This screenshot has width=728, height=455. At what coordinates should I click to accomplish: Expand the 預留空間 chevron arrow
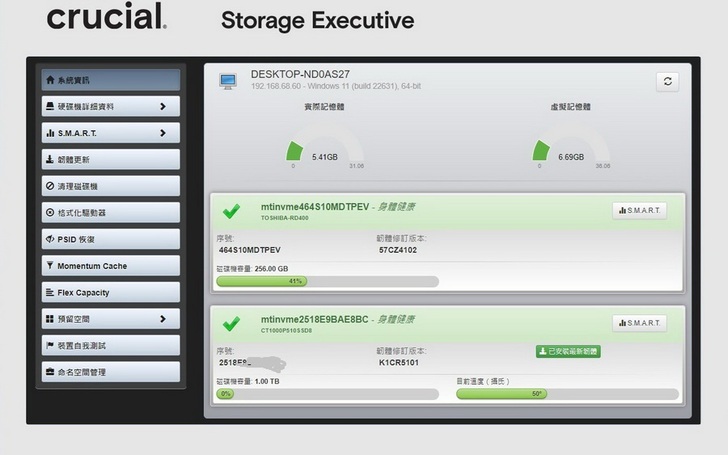click(x=163, y=320)
